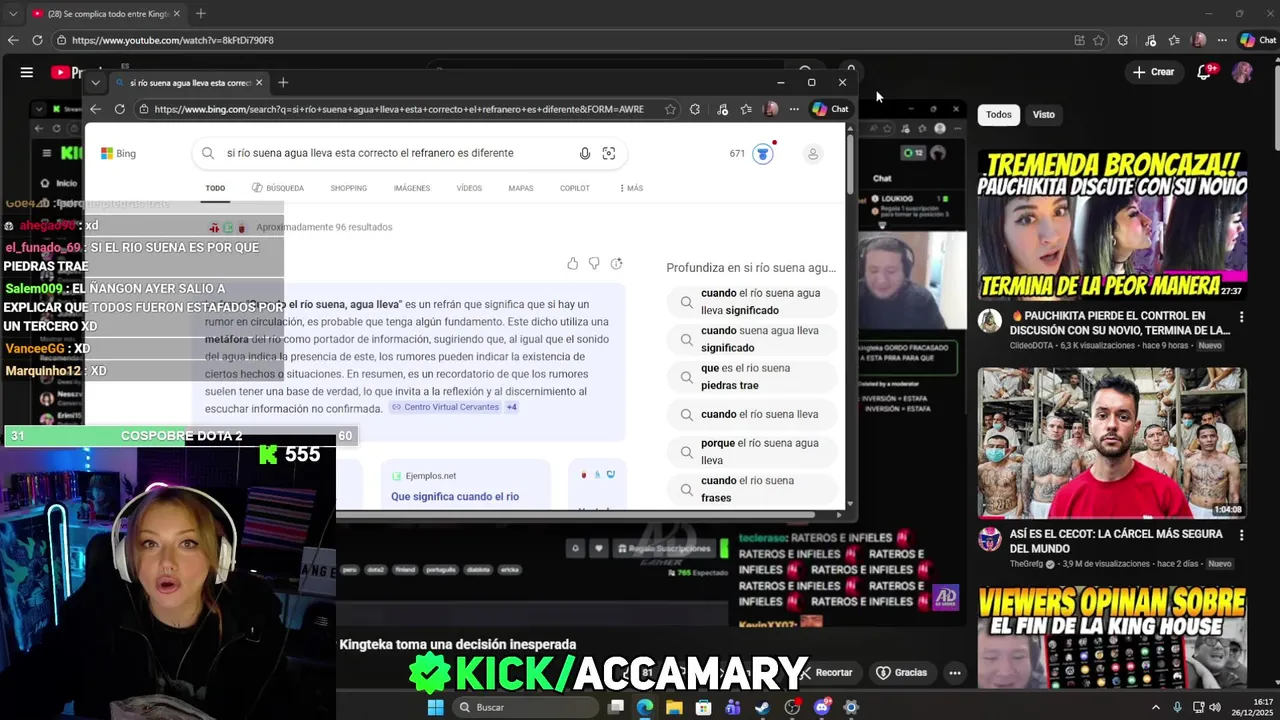Screen dimensions: 1280x720
Task: Switch to the BÚSQUEDA tab
Action: click(x=278, y=188)
